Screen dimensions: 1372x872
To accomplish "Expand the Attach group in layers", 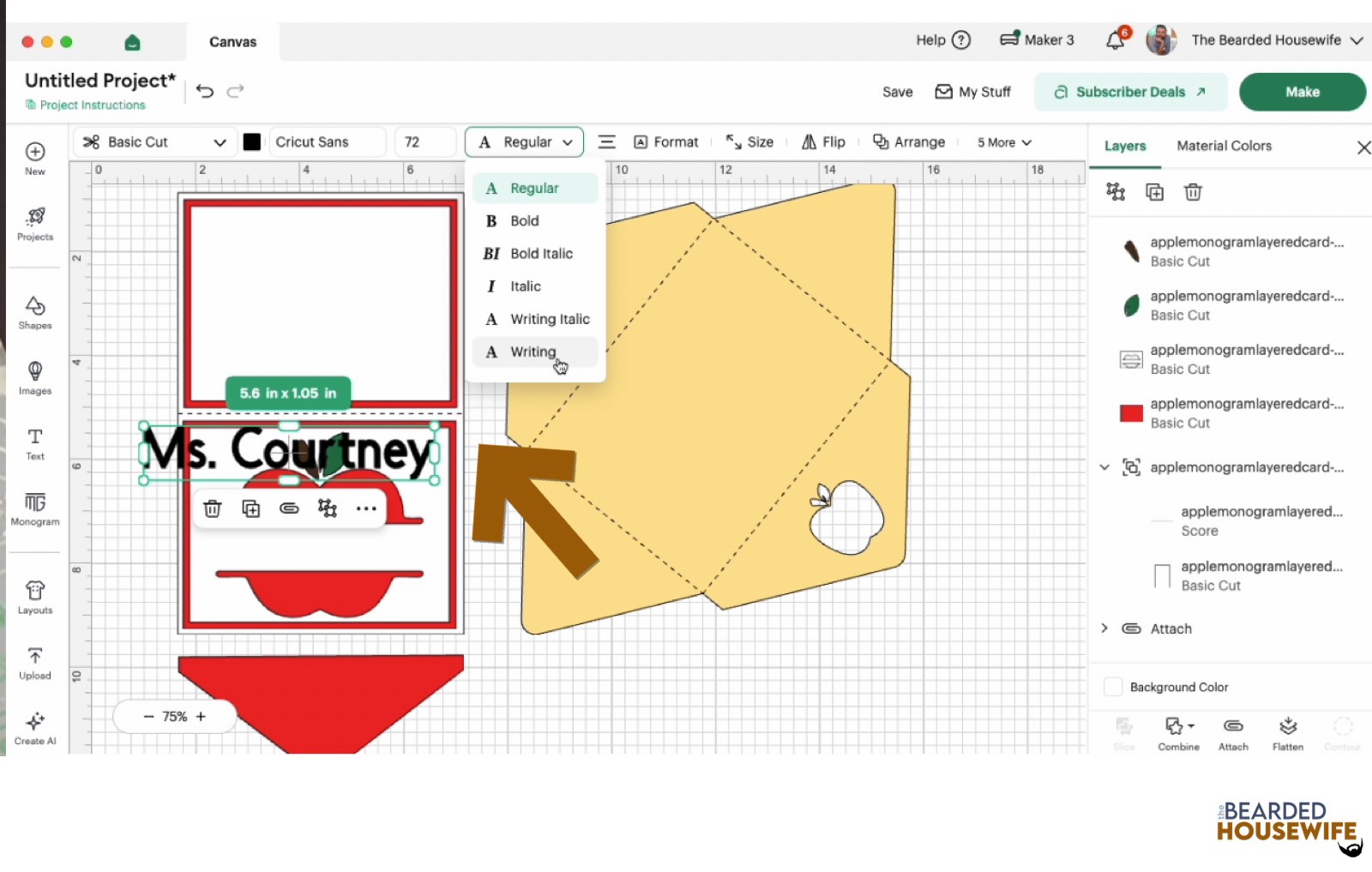I will 1104,628.
